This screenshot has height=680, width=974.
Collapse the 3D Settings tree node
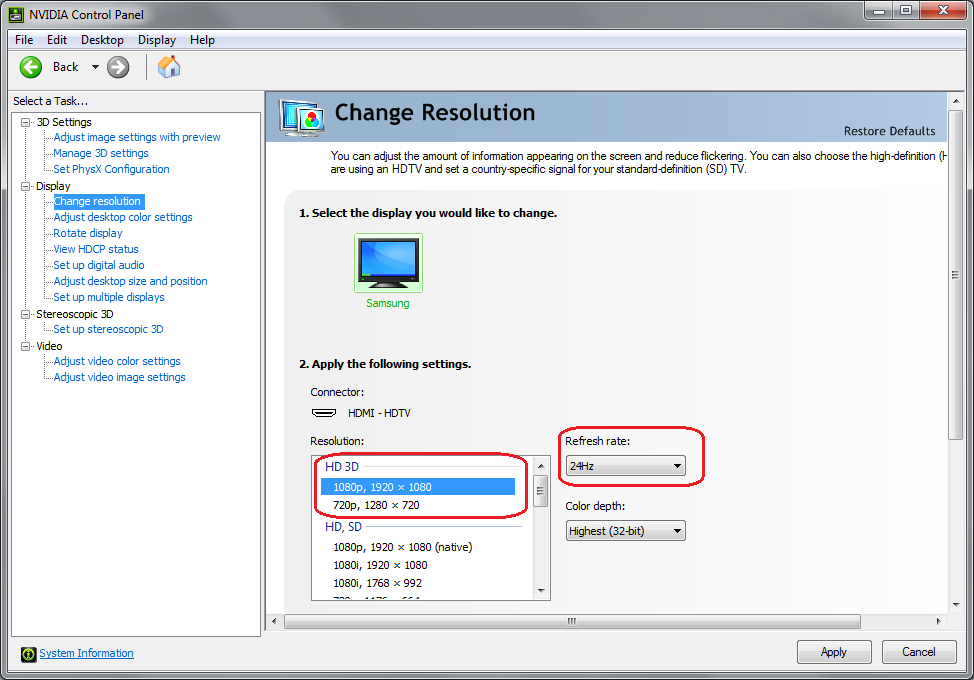[27, 122]
